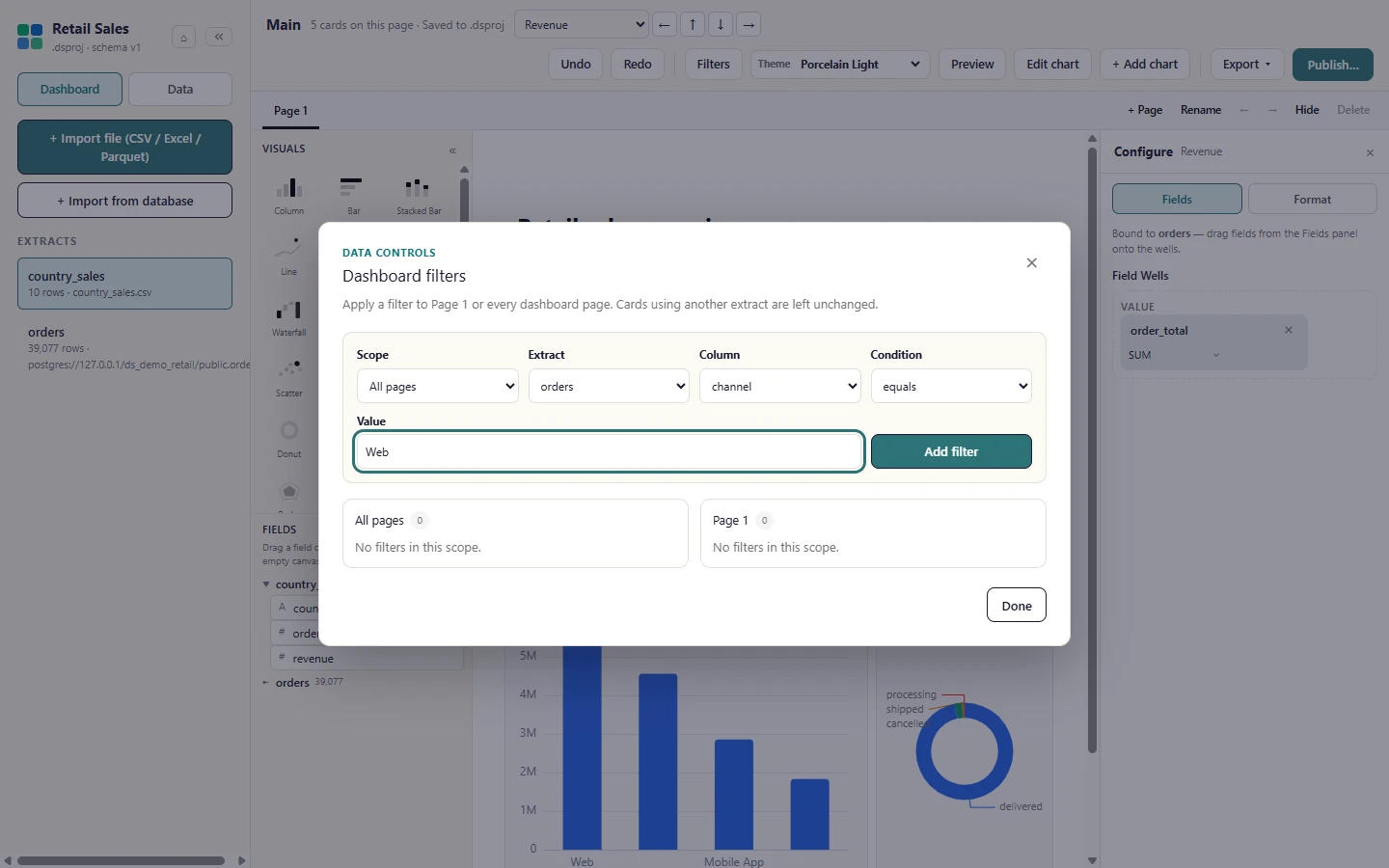This screenshot has height=868, width=1389.
Task: Open the Column dropdown showing channel
Action: pos(779,386)
